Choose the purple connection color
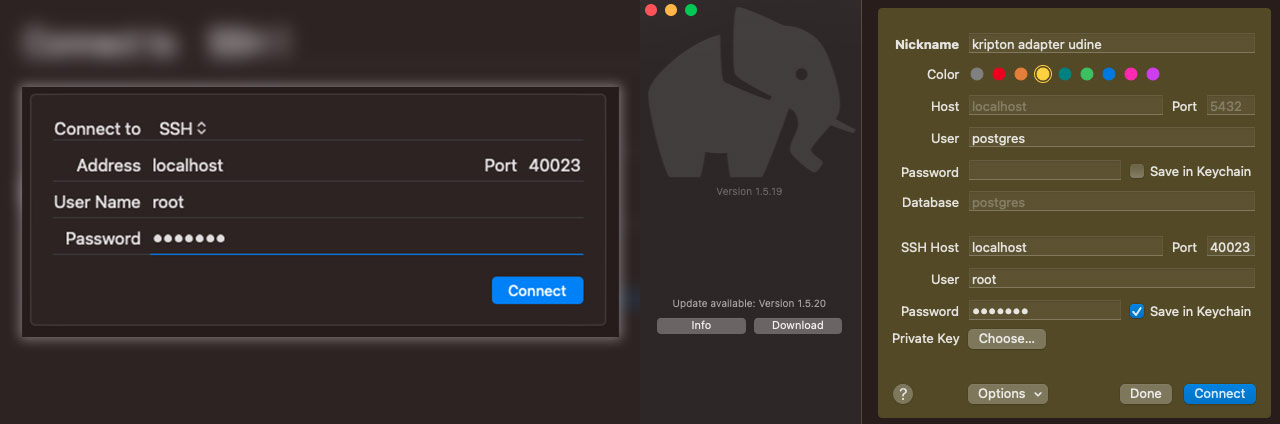This screenshot has width=1280, height=424. coord(1153,74)
